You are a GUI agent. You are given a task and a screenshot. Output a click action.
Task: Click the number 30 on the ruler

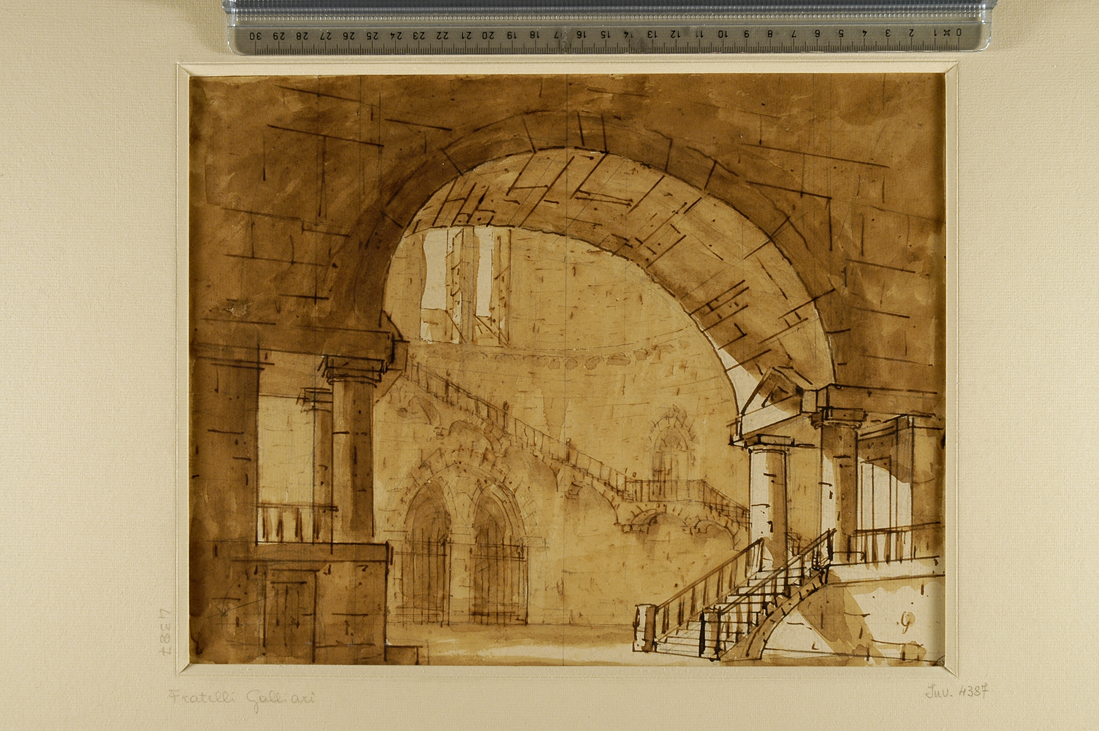pos(257,35)
